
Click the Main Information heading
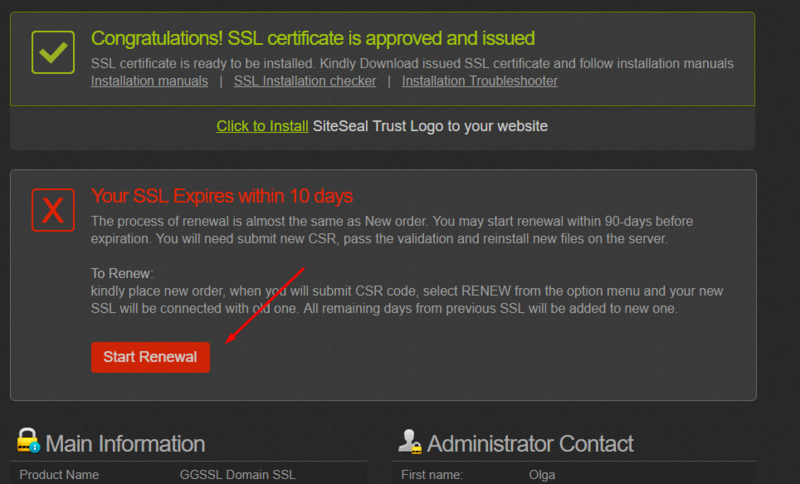click(125, 444)
